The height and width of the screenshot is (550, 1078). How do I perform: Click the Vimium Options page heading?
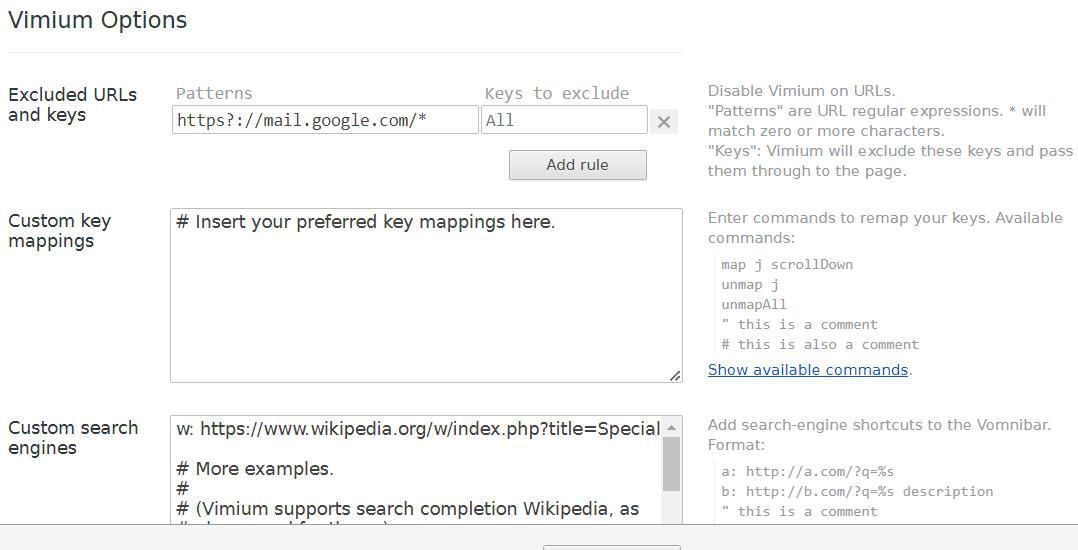pos(98,20)
